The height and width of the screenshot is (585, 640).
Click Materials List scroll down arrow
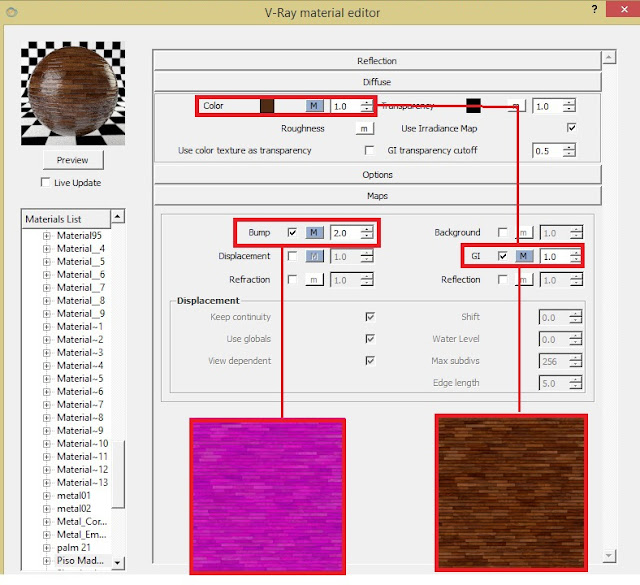[118, 563]
